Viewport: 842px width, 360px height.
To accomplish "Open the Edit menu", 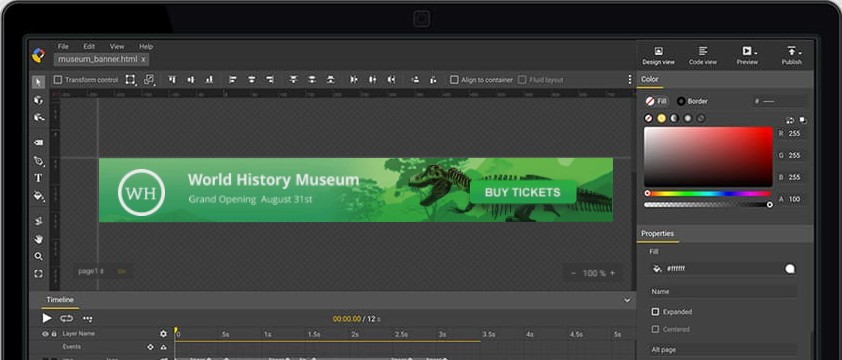I will click(x=89, y=46).
